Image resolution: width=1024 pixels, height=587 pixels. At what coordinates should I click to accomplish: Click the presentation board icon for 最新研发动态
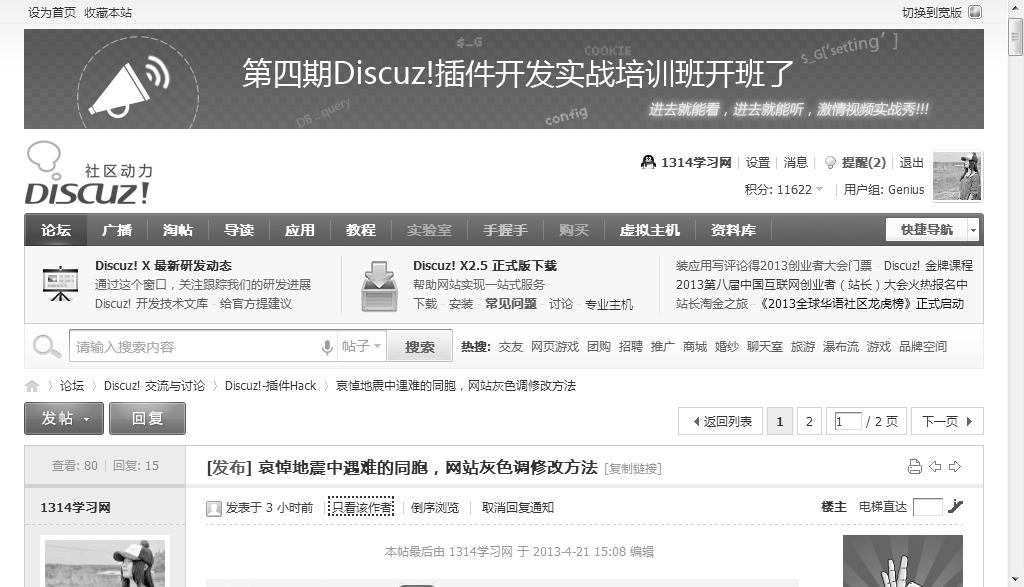click(x=60, y=283)
